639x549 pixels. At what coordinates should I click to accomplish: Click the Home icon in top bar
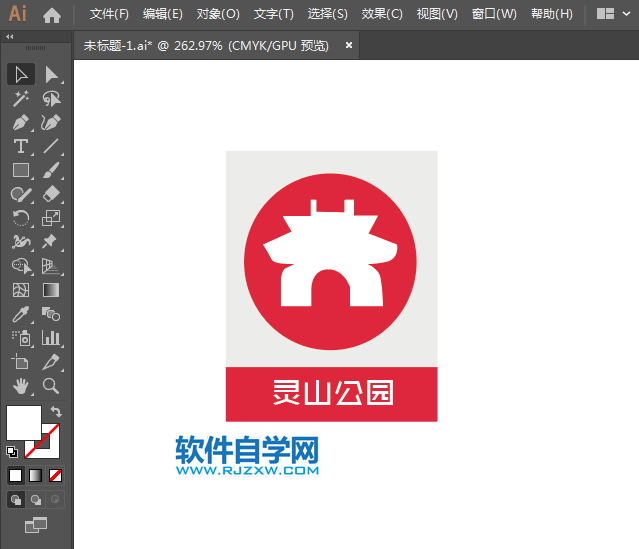pyautogui.click(x=52, y=15)
